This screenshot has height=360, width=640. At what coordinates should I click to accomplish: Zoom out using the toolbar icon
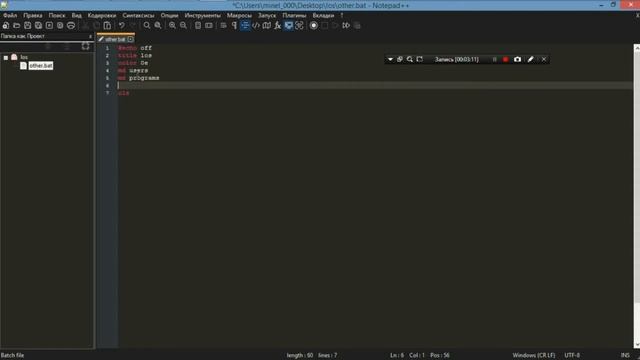point(183,26)
